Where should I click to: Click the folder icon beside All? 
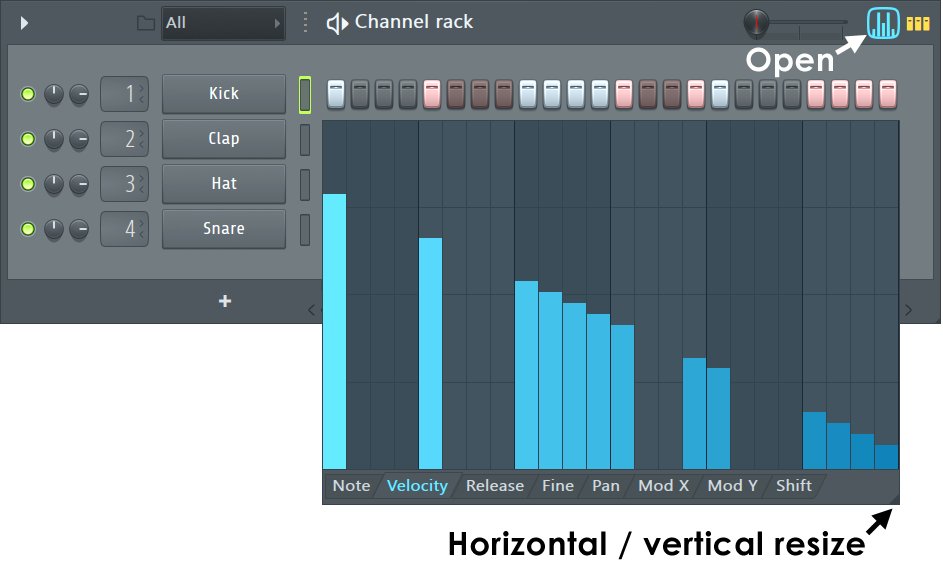coord(146,23)
